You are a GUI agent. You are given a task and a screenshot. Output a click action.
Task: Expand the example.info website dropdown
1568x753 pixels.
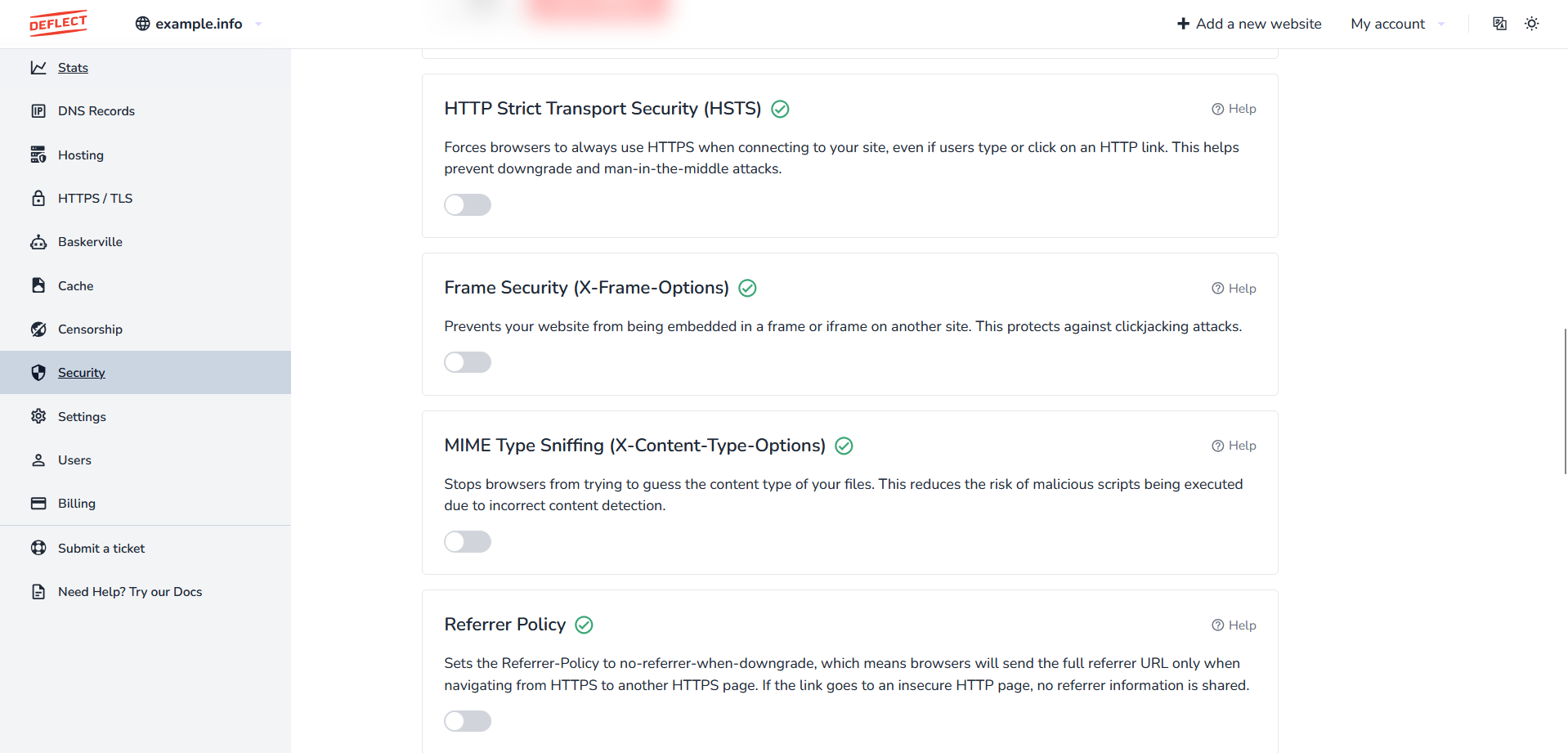tap(199, 24)
